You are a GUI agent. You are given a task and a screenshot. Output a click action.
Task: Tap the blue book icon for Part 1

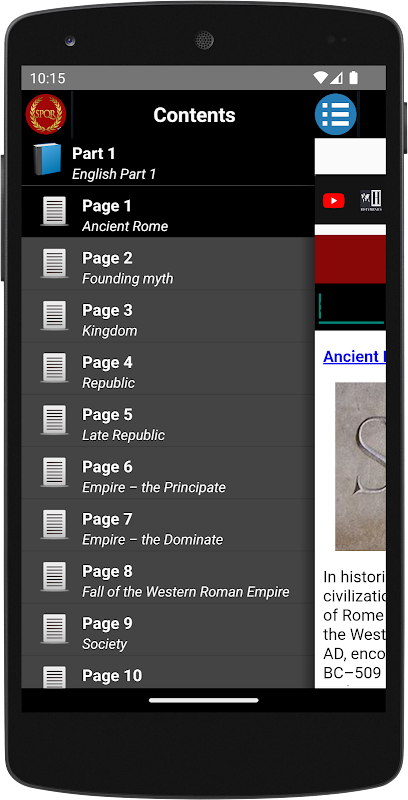[47, 160]
